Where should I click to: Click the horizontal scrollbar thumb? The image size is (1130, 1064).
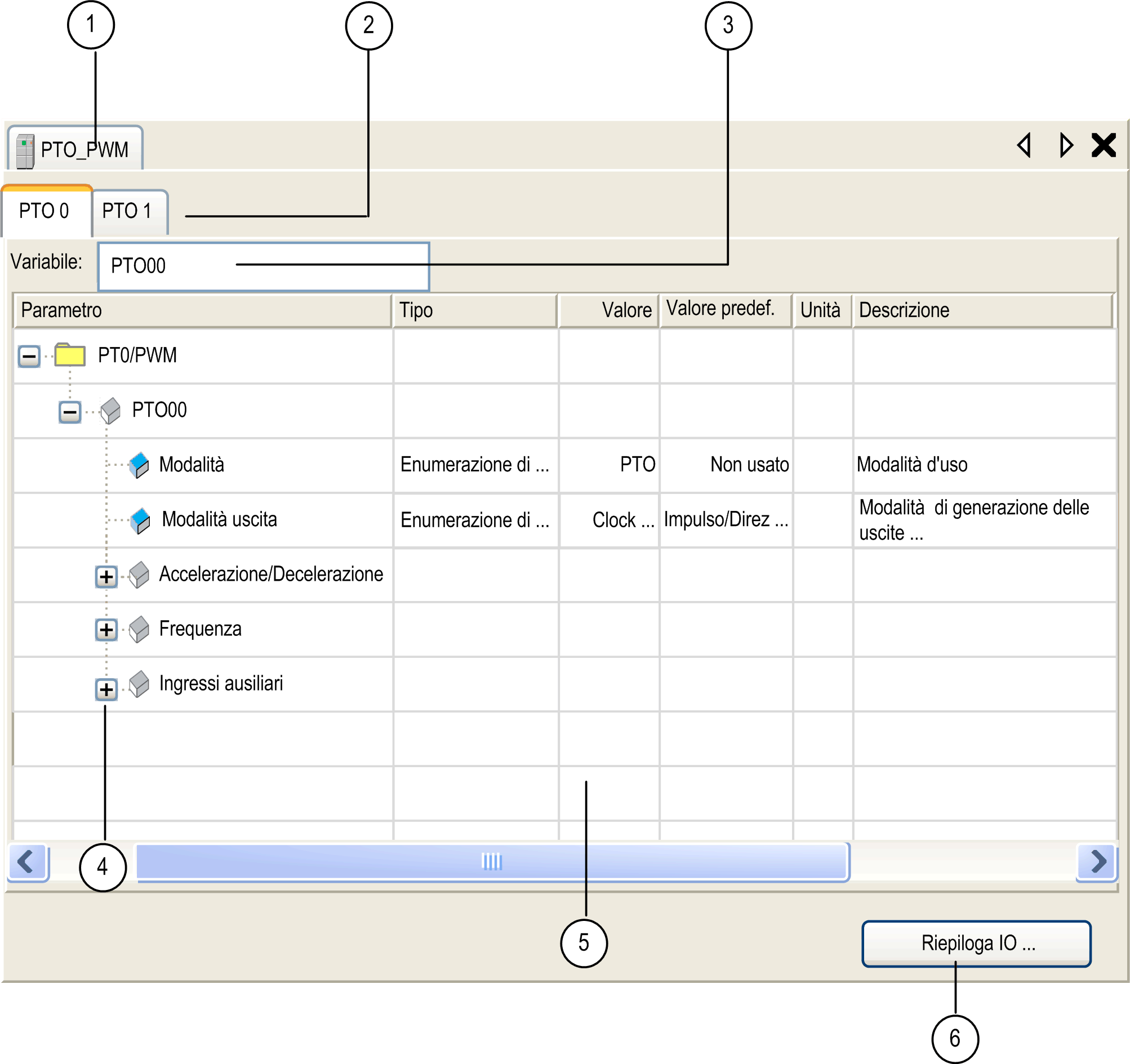492,862
